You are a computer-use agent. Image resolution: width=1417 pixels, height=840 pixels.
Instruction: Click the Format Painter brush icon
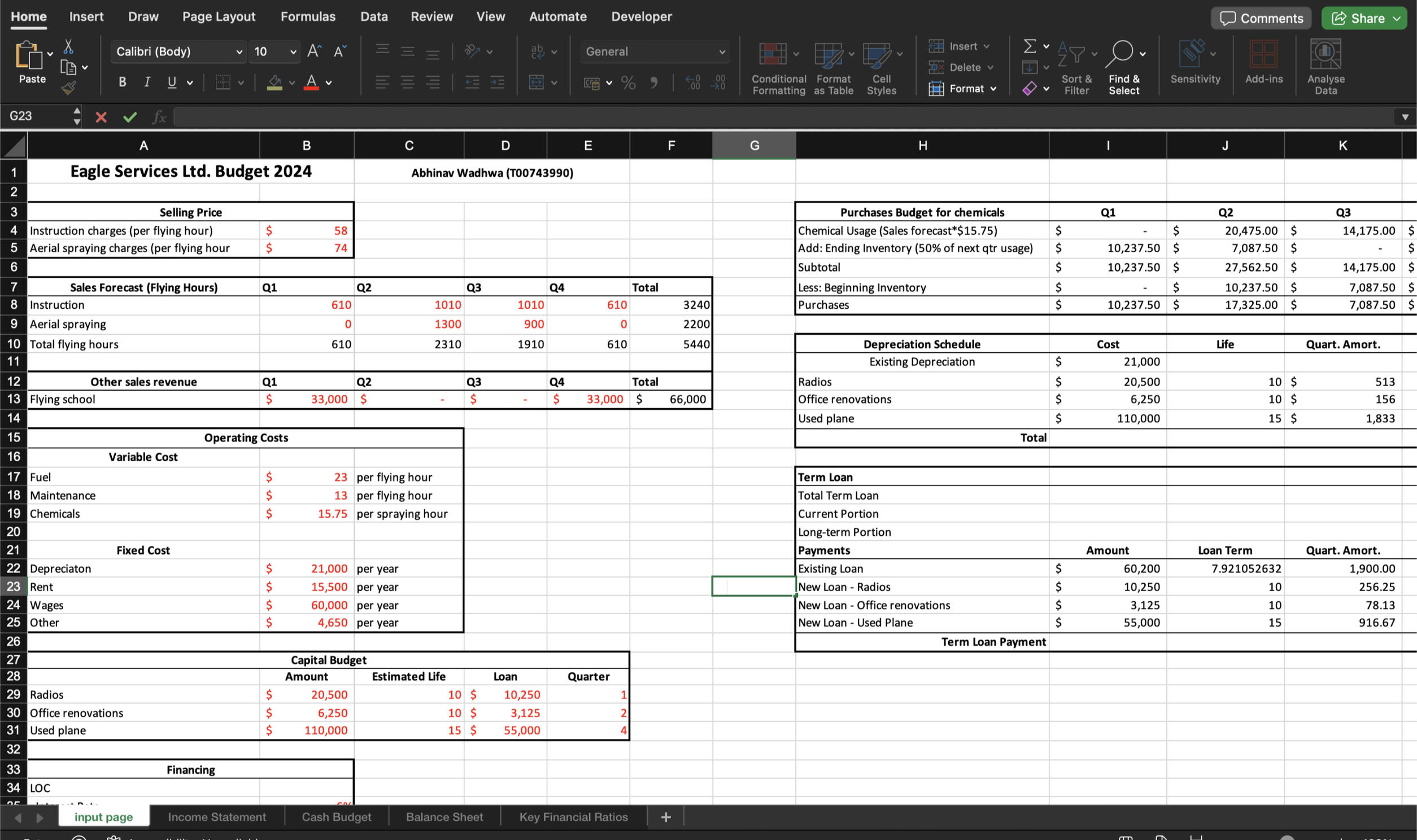pos(69,88)
